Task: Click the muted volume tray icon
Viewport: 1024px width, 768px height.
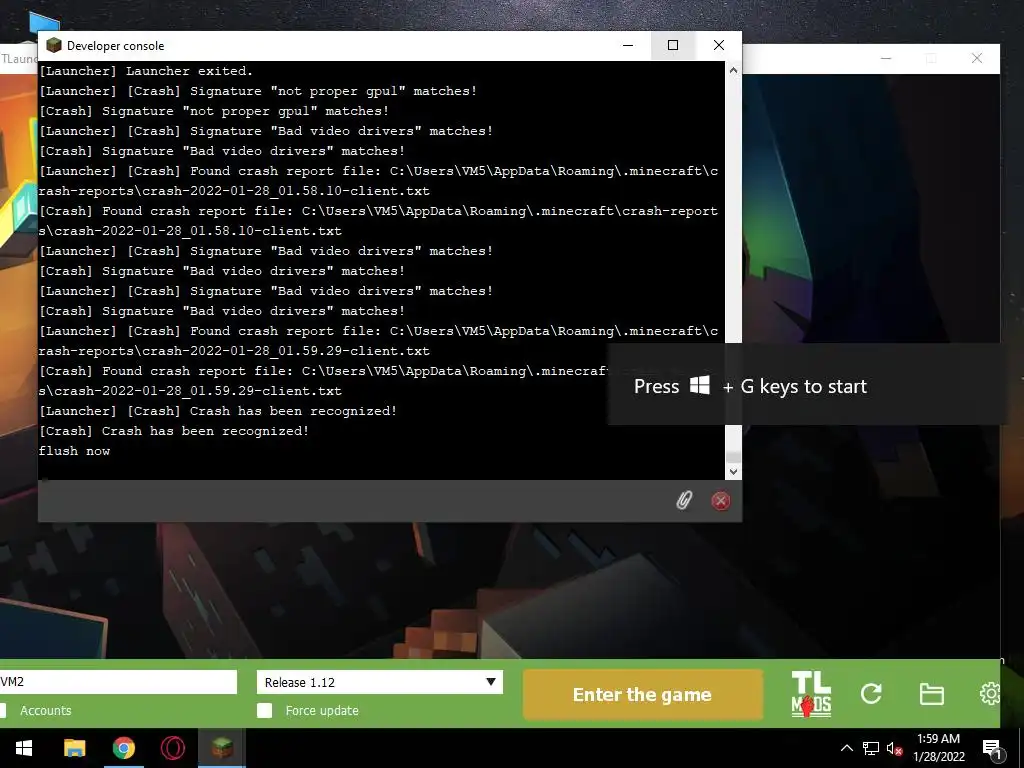Action: [x=895, y=748]
